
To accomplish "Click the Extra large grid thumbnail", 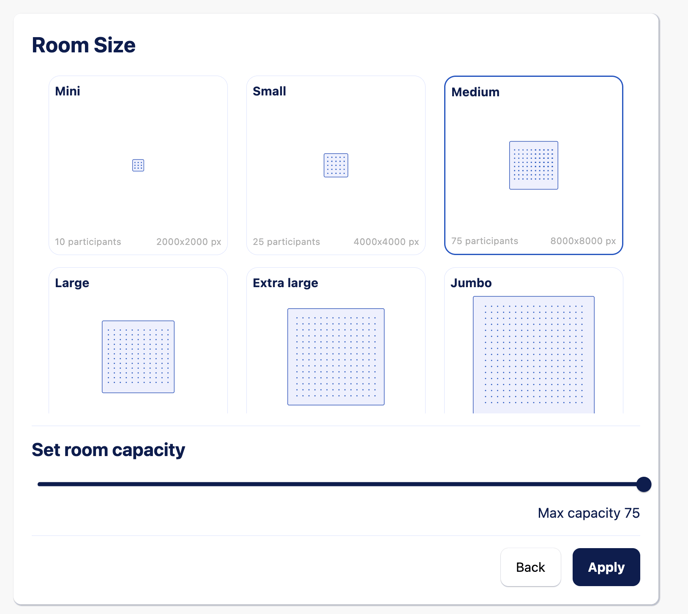I will (x=336, y=357).
